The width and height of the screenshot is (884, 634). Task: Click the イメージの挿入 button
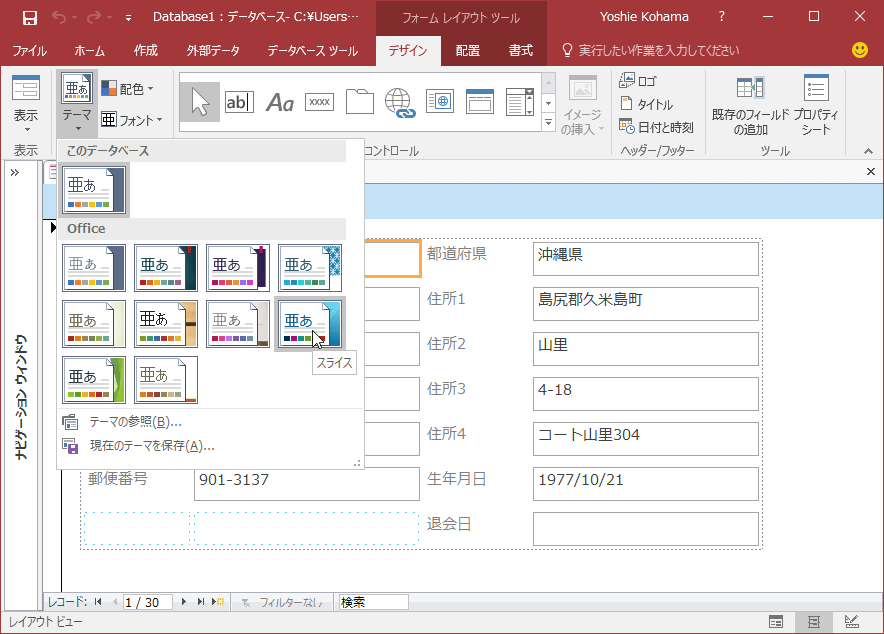point(582,106)
